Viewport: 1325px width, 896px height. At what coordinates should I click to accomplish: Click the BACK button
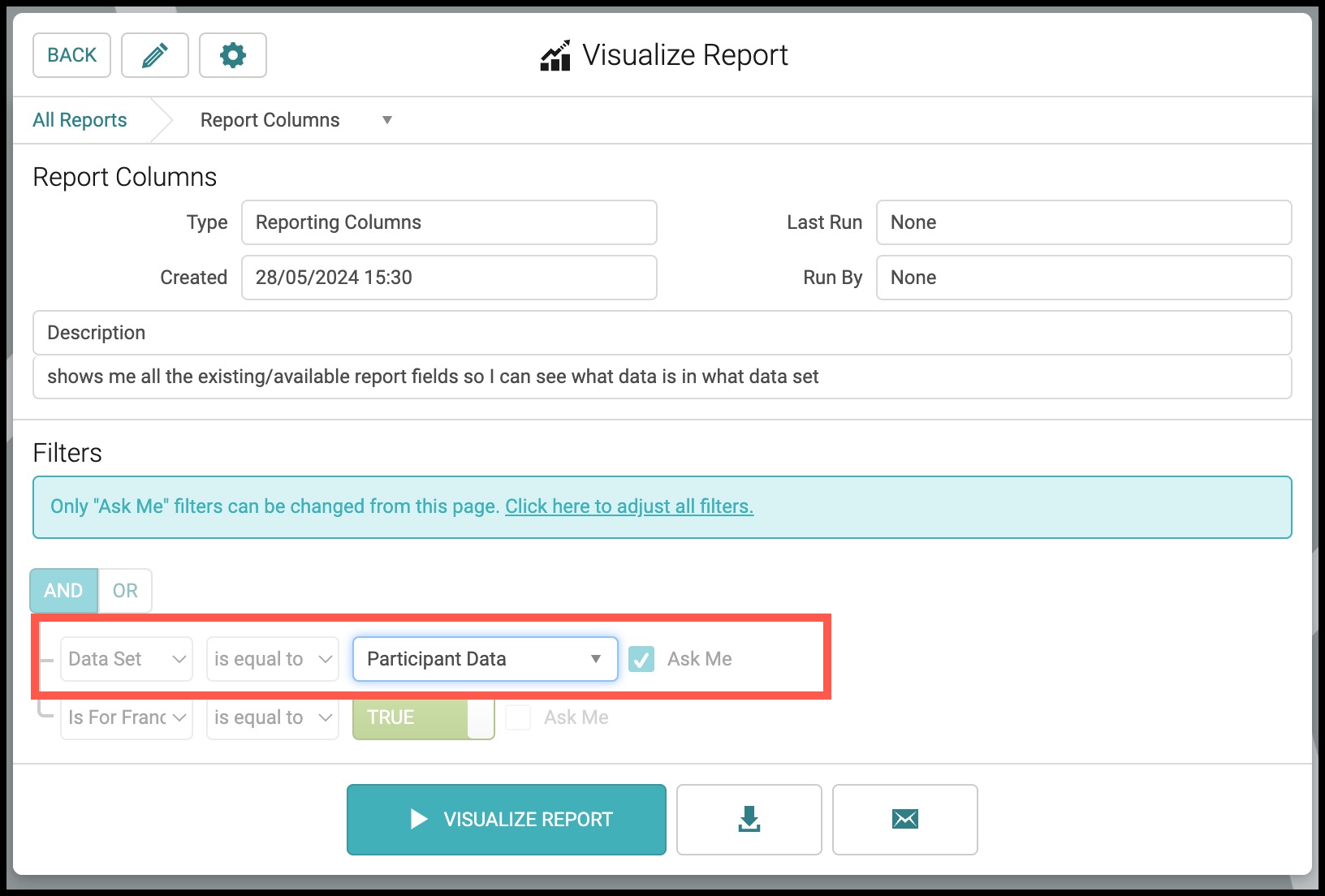(71, 55)
